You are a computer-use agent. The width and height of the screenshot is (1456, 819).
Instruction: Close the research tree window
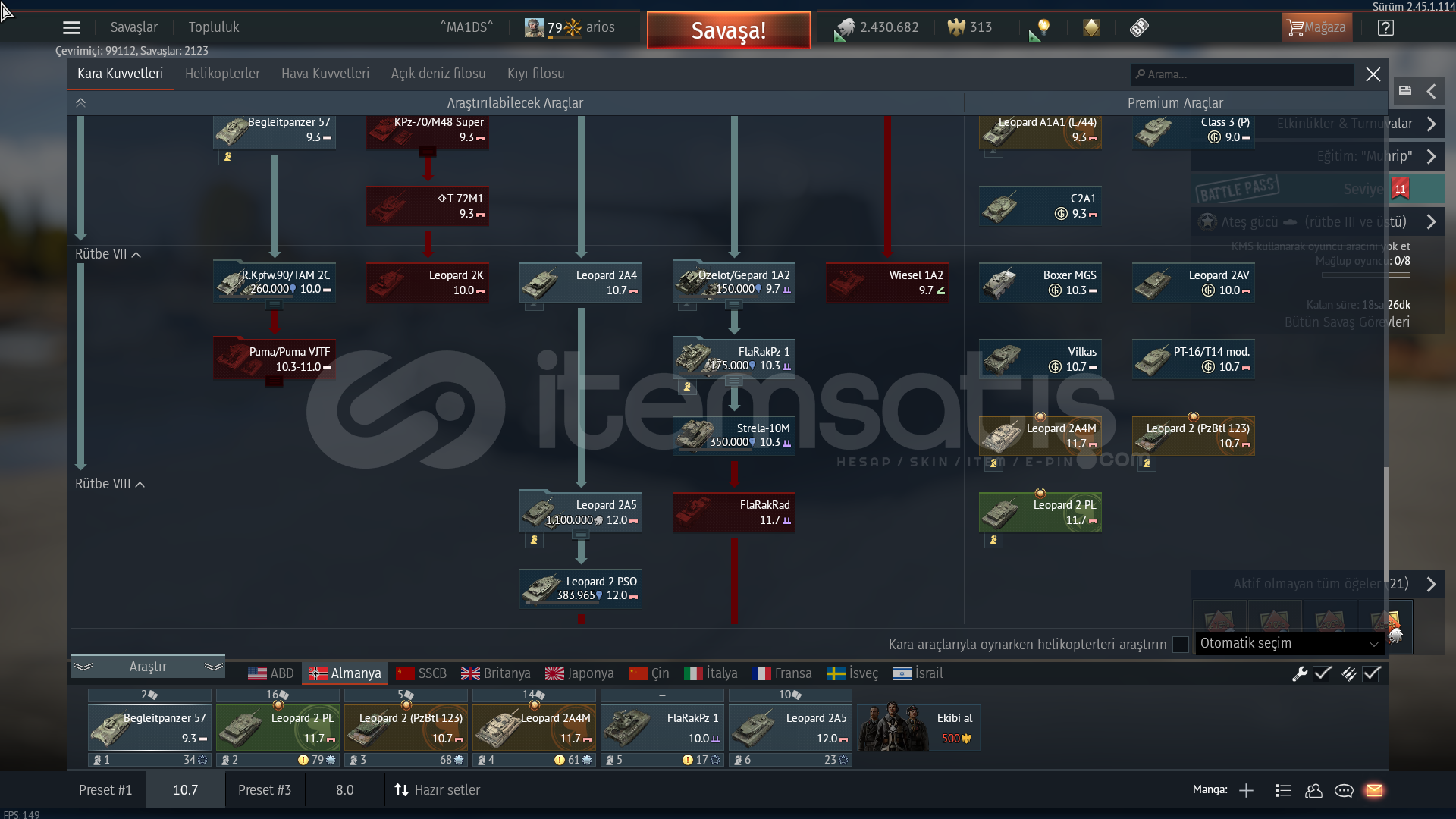(1373, 74)
